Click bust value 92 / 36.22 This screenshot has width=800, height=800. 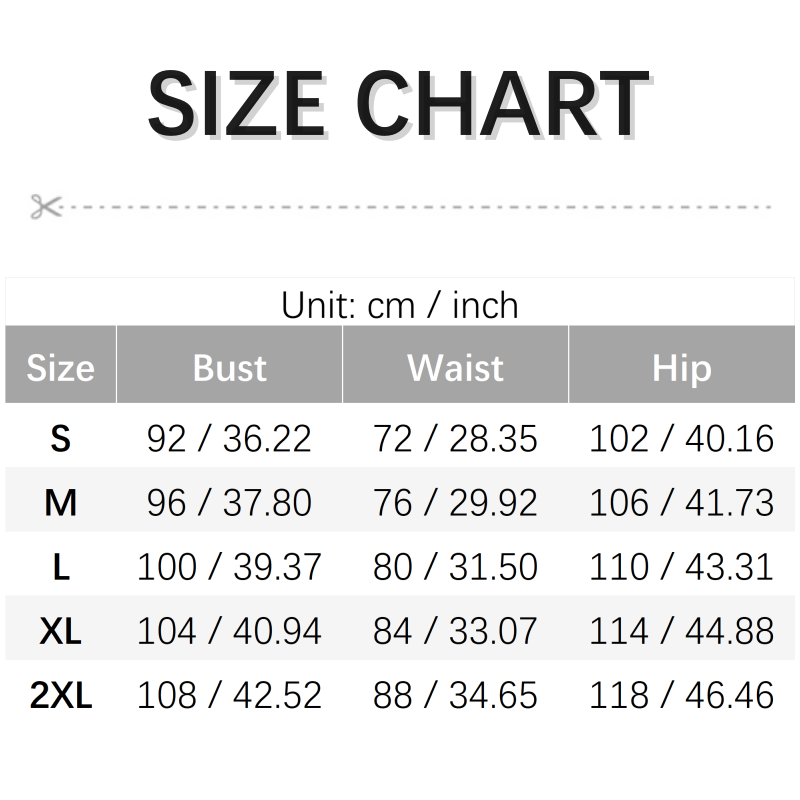229,438
